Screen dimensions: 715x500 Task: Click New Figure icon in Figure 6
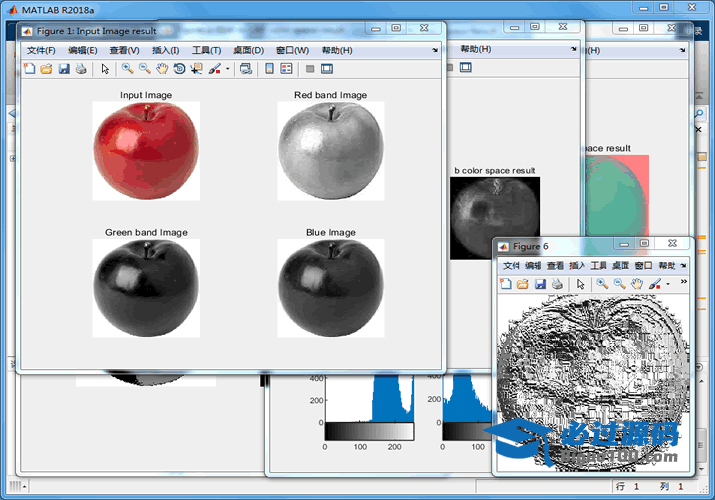click(x=505, y=284)
